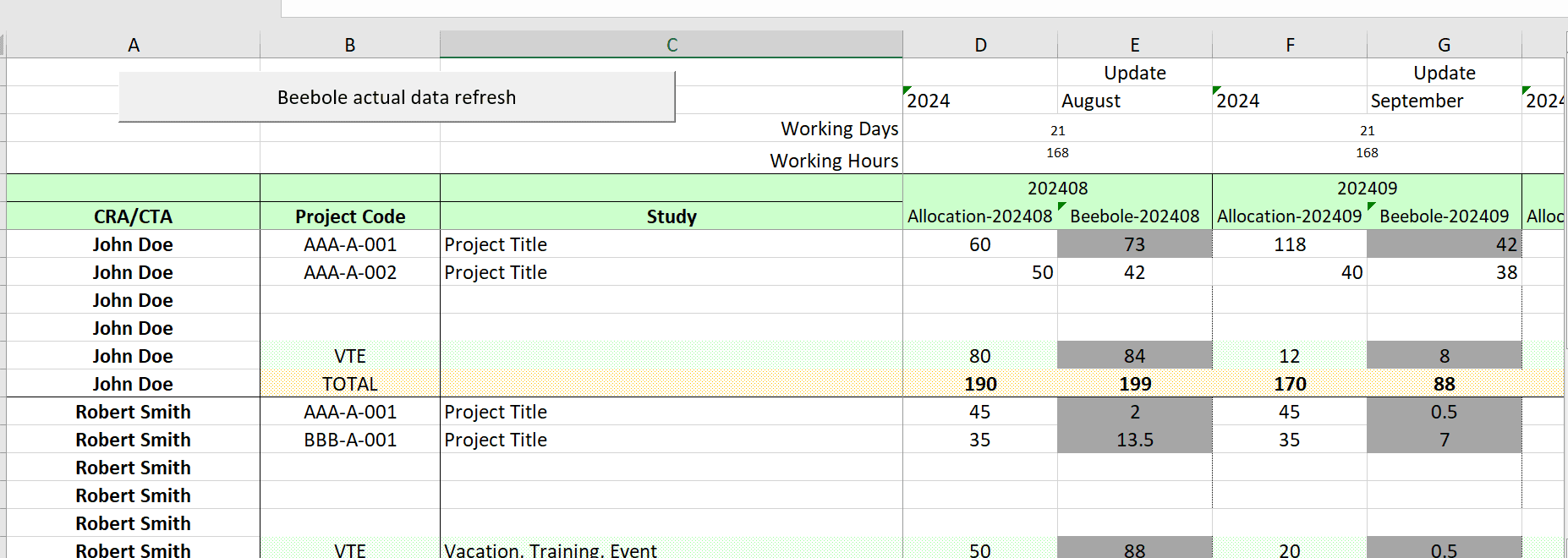1568x558 pixels.
Task: Select the 202409 green merged header cell
Action: (x=1366, y=188)
